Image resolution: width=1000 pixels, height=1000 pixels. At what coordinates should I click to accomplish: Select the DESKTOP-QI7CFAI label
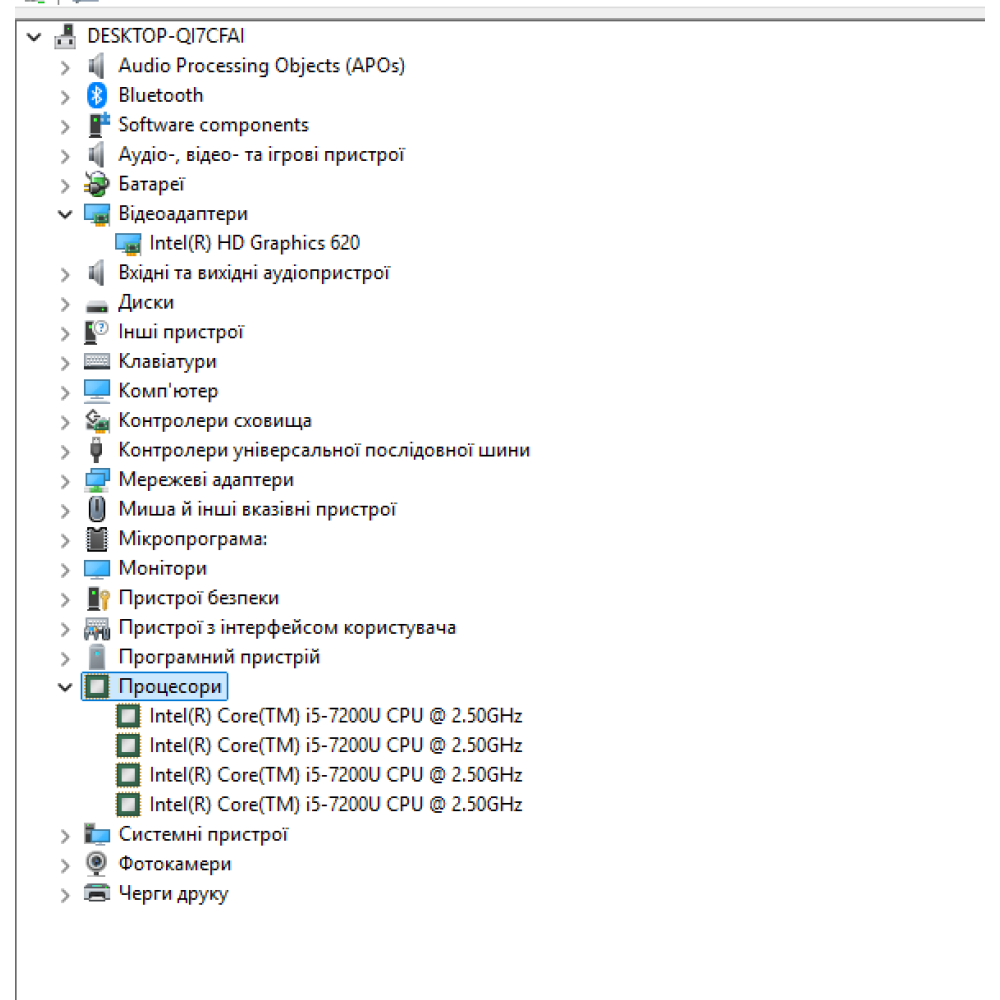click(166, 36)
